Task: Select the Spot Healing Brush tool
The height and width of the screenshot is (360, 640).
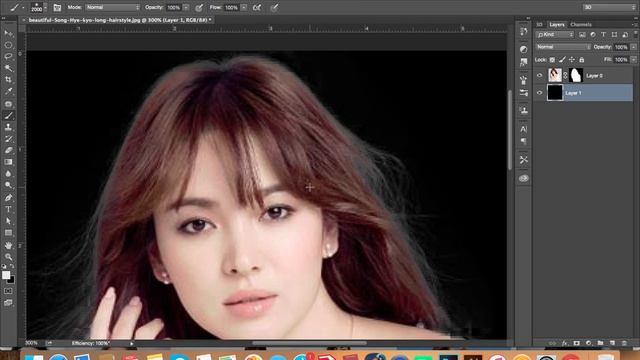Action: [8, 104]
